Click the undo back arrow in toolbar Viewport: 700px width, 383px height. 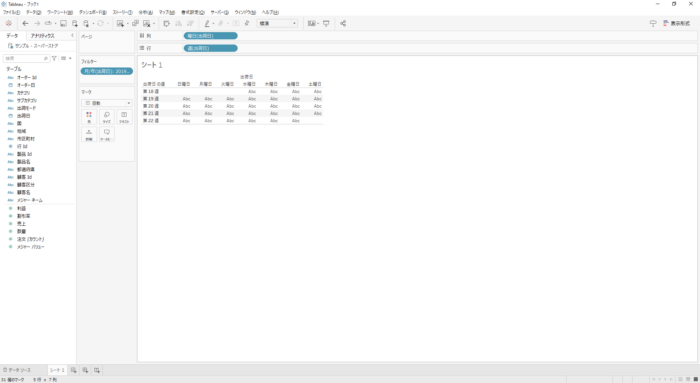click(x=25, y=23)
